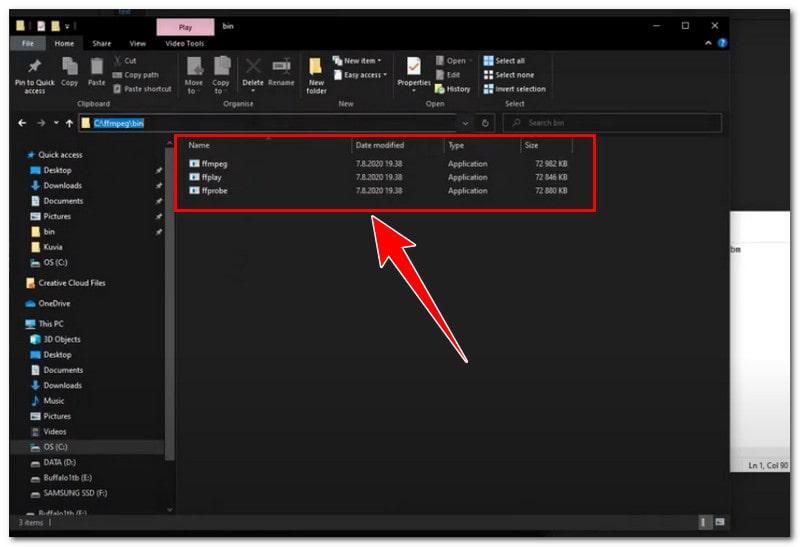The width and height of the screenshot is (800, 547).
Task: Refresh the folder using the address bar button
Action: click(486, 123)
